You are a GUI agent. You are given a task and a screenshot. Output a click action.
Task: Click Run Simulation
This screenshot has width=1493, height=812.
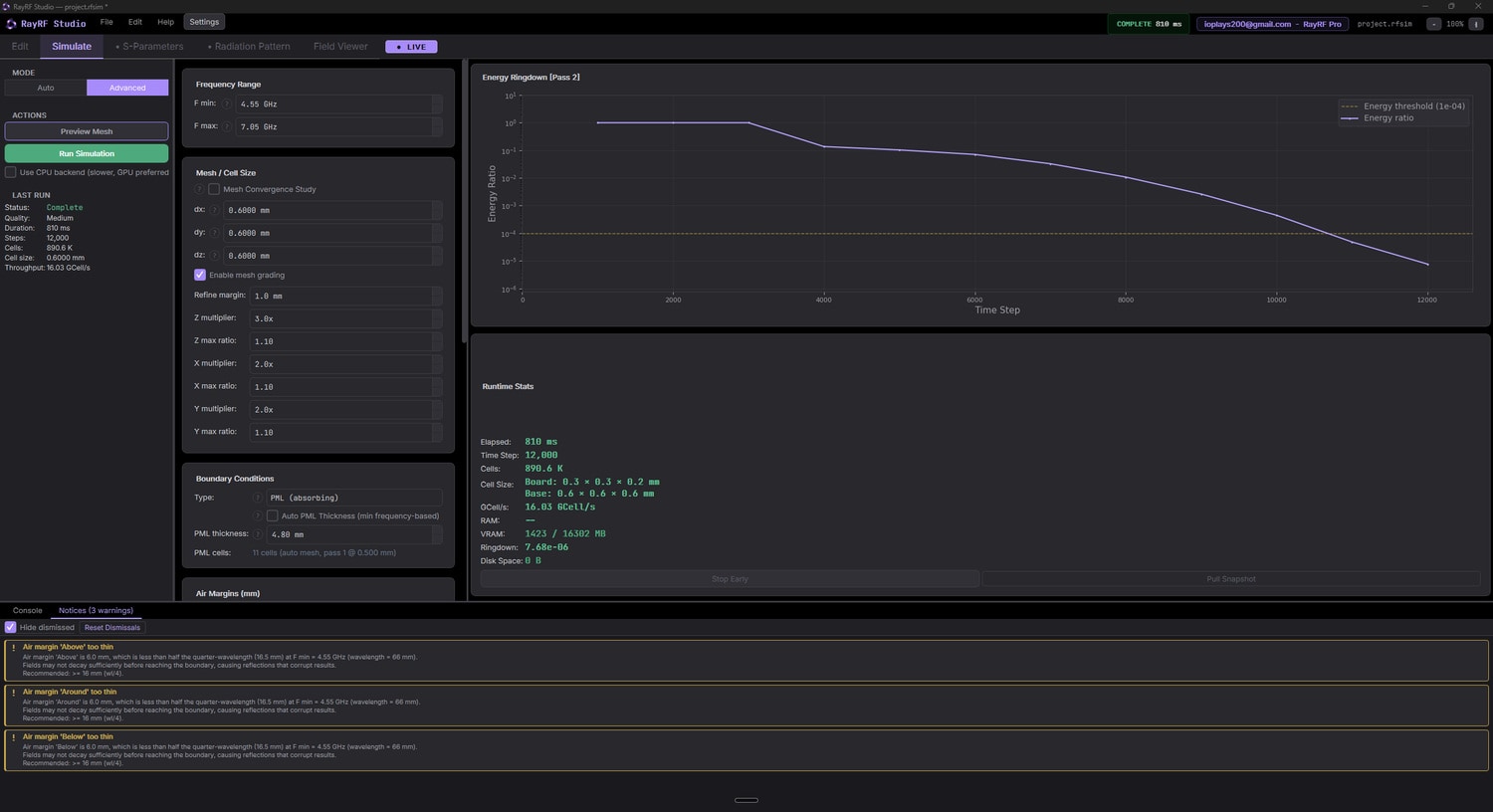87,153
